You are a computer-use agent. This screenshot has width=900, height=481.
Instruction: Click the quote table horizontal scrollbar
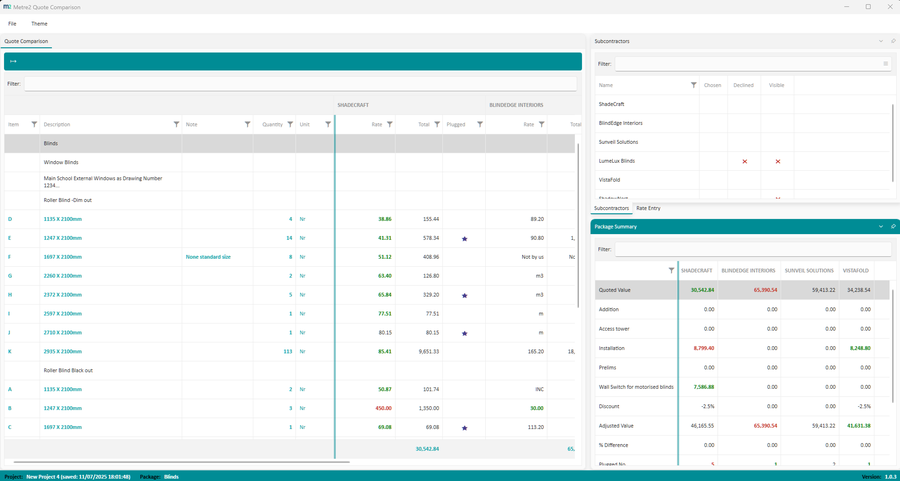coord(181,461)
